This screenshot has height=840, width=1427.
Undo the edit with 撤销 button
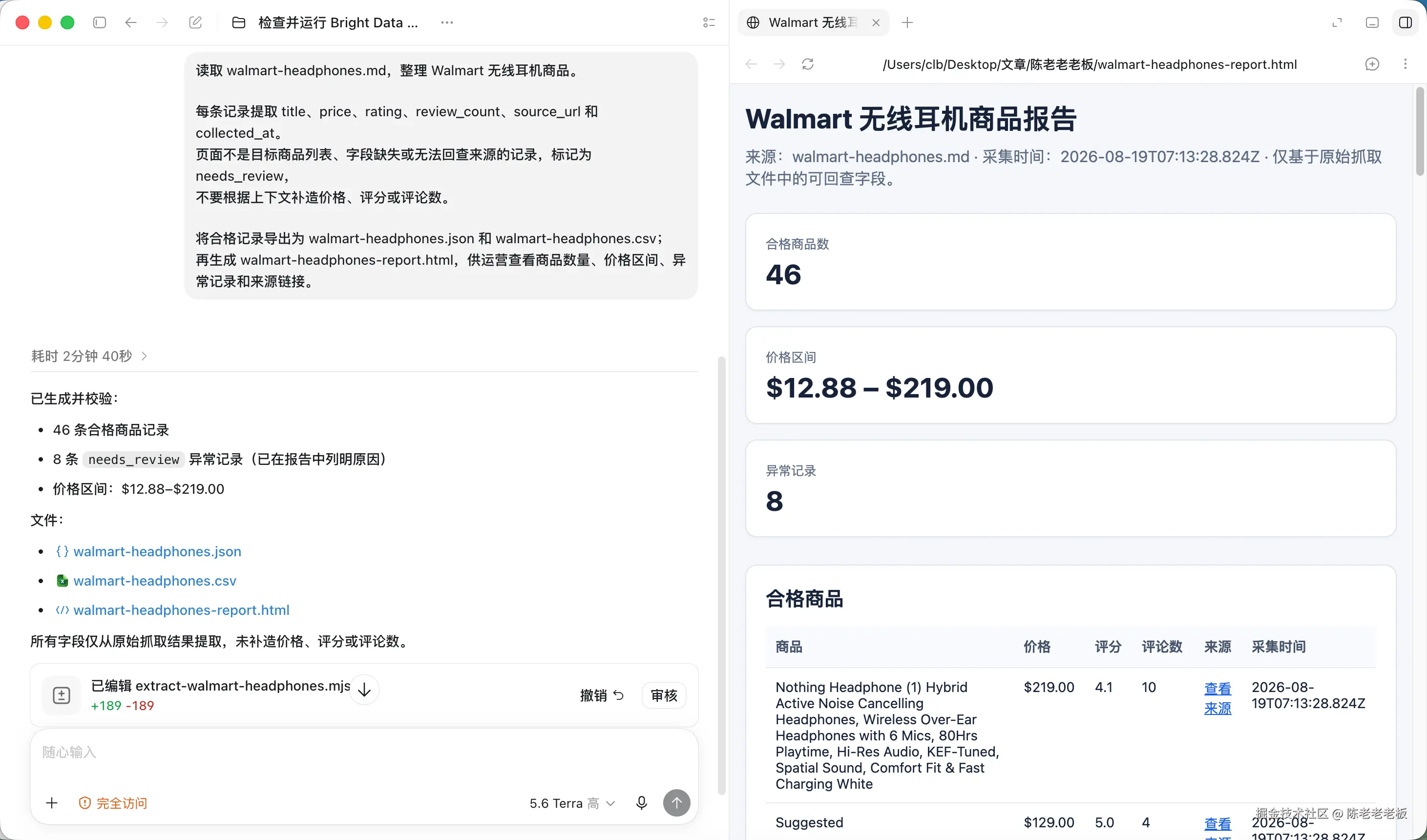pyautogui.click(x=602, y=695)
